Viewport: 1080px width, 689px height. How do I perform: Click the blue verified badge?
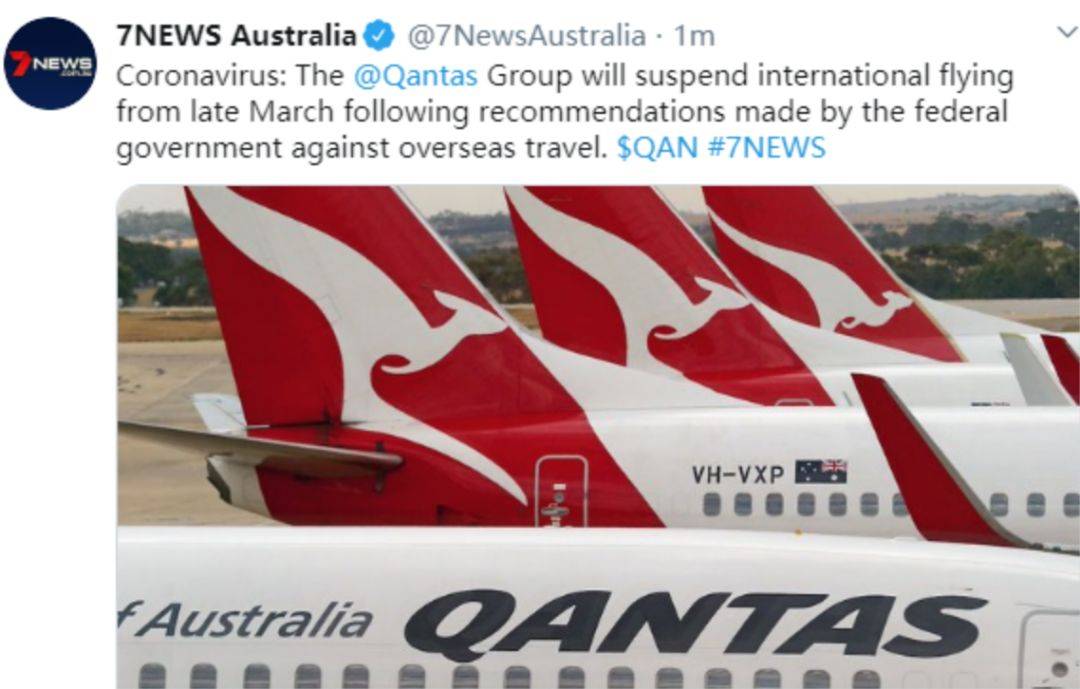coord(378,36)
